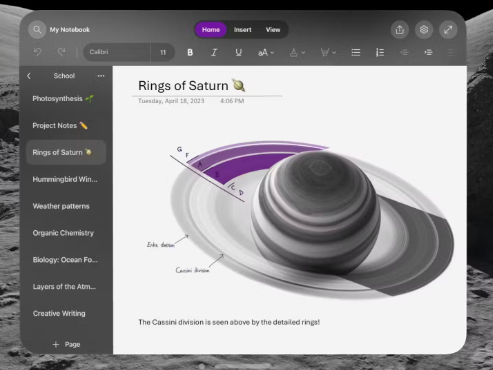Open the settings gear icon
The width and height of the screenshot is (493, 370).
point(424,30)
